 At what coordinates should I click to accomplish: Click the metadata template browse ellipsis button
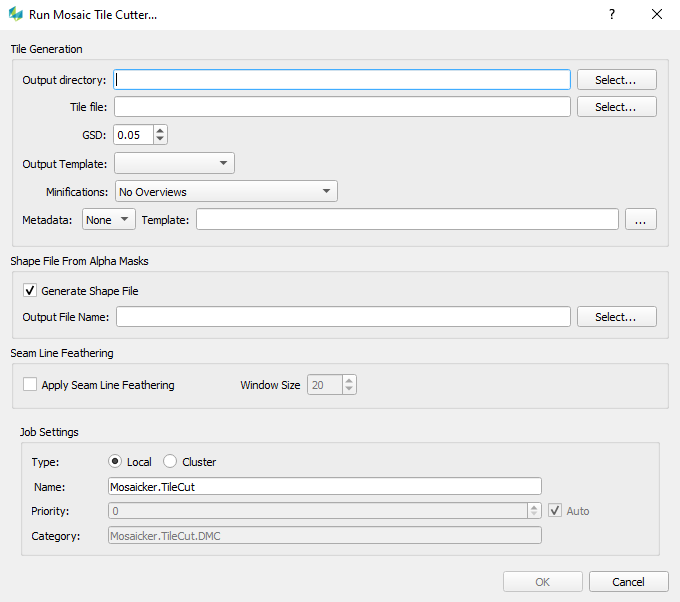(x=640, y=220)
